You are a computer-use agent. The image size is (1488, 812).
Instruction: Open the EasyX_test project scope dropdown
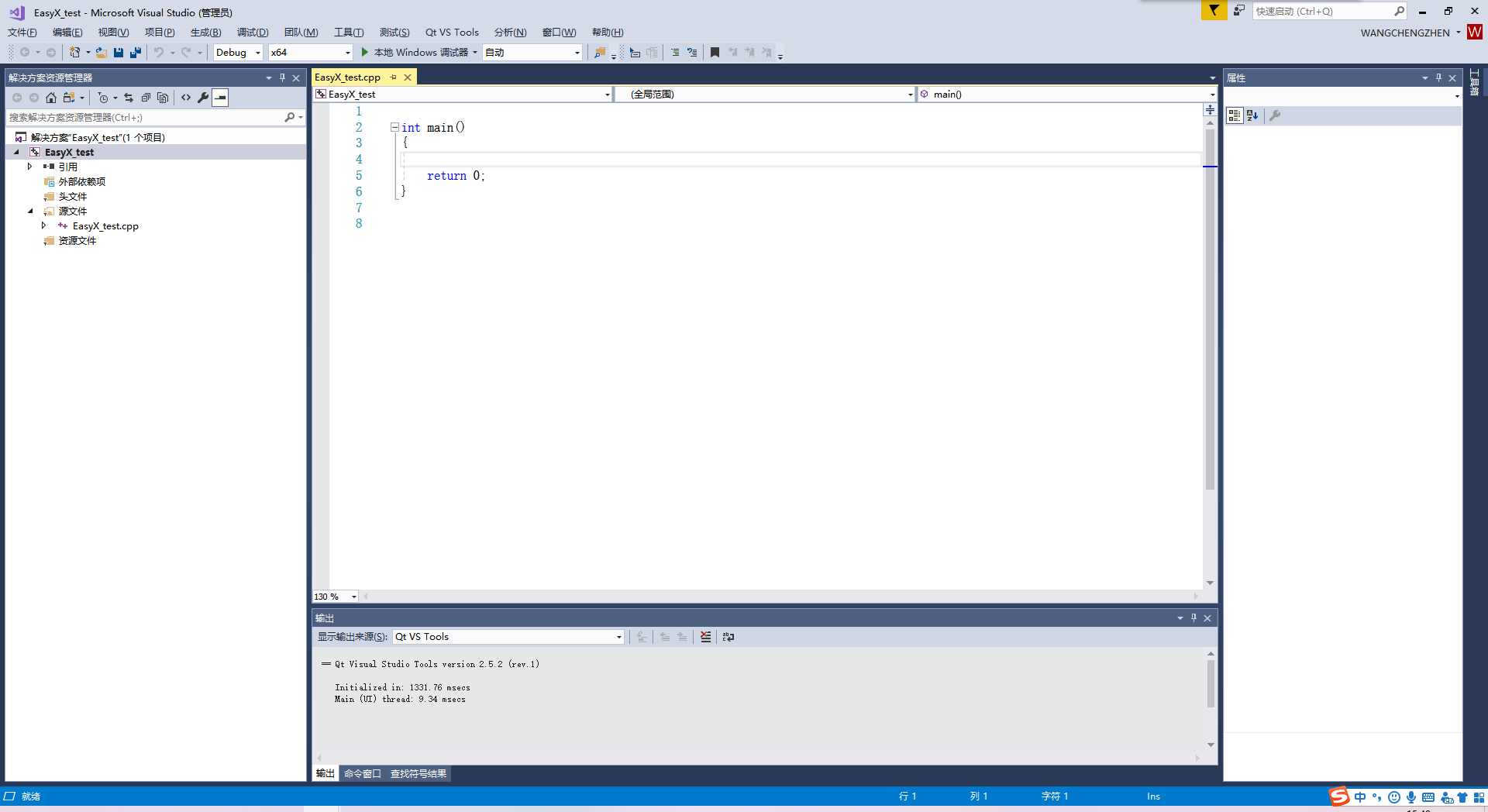click(x=607, y=95)
